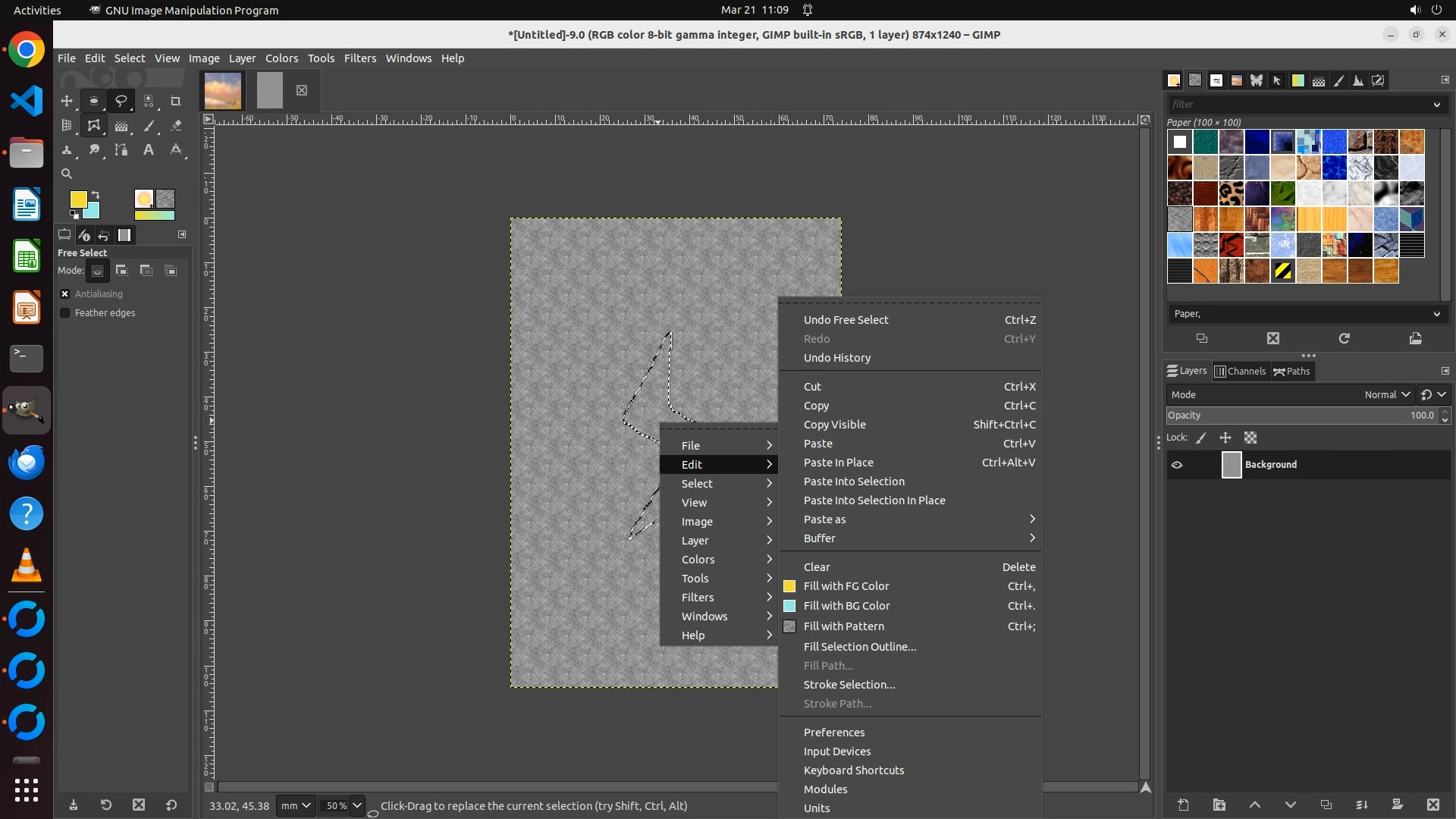Select the Zoom magnifier tool
The image size is (1456, 819).
point(67,174)
